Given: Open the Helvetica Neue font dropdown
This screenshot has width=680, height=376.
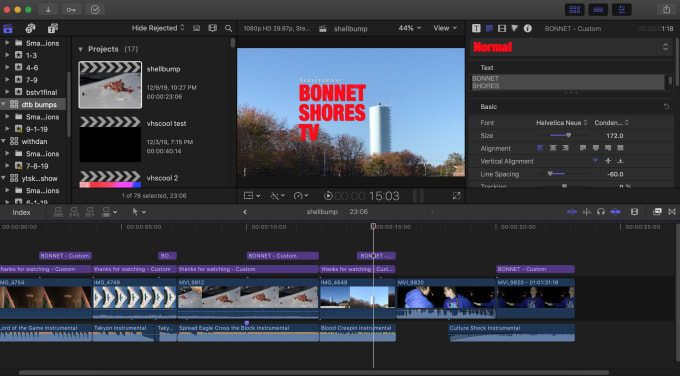Looking at the screenshot, I should [562, 123].
